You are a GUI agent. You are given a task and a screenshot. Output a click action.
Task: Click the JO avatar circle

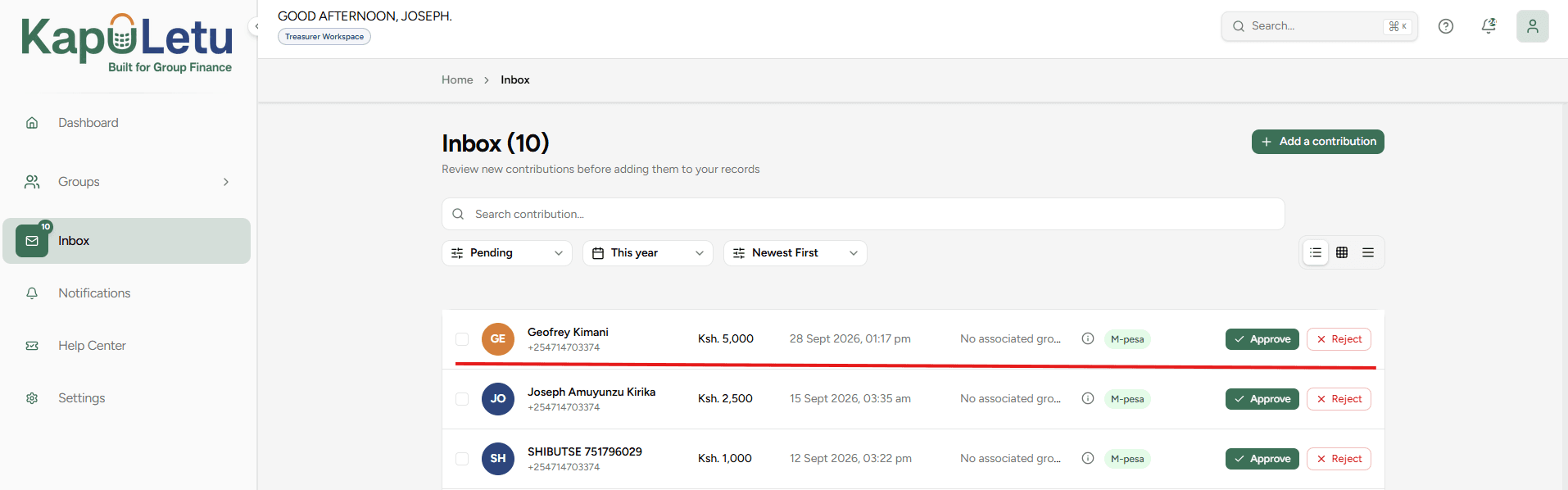[x=498, y=399]
